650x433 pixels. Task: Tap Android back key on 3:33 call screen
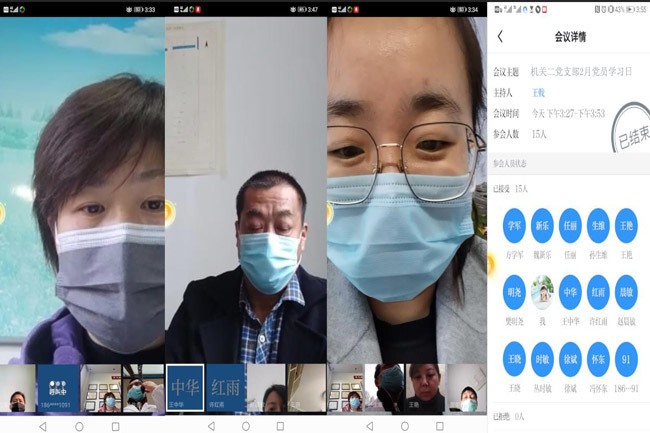pos(43,426)
